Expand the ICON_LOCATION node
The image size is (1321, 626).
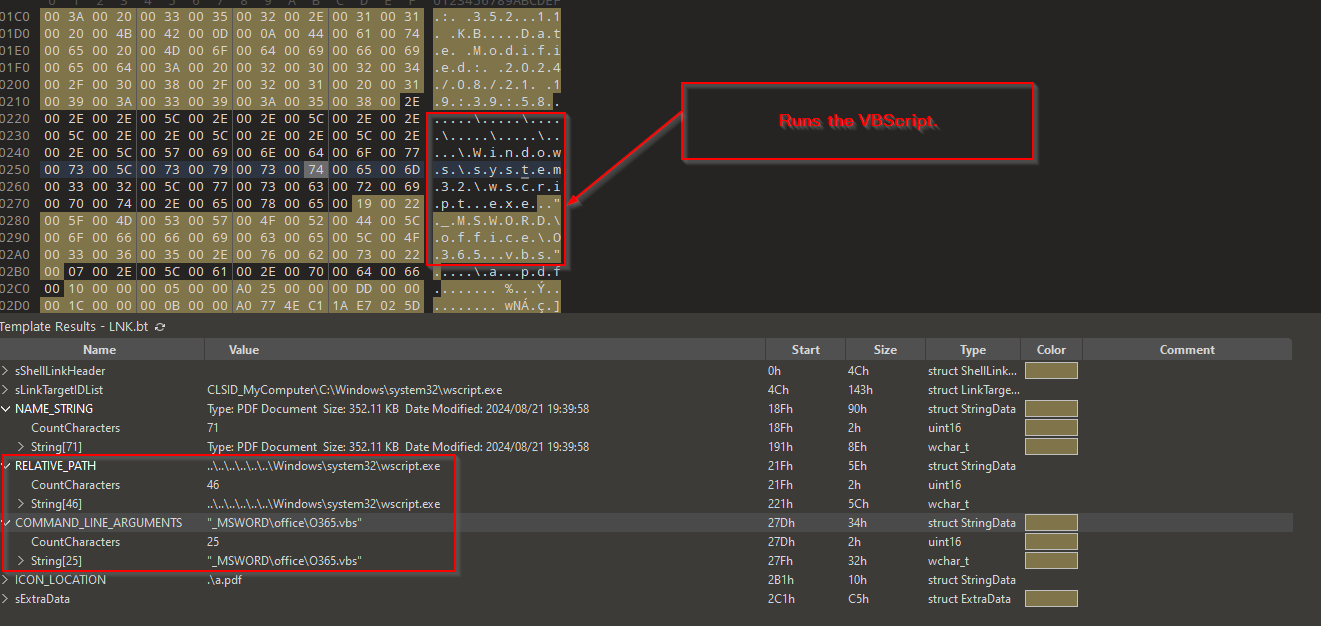[x=6, y=580]
